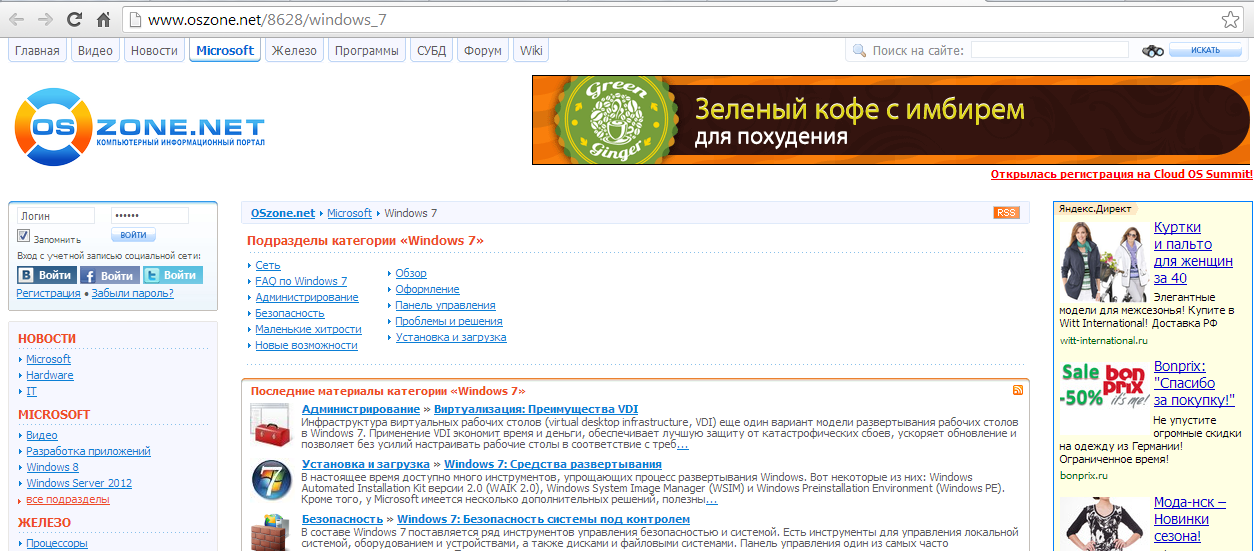Open the Windows Server 2012 sidebar link
The width and height of the screenshot is (1254, 551).
tap(79, 483)
